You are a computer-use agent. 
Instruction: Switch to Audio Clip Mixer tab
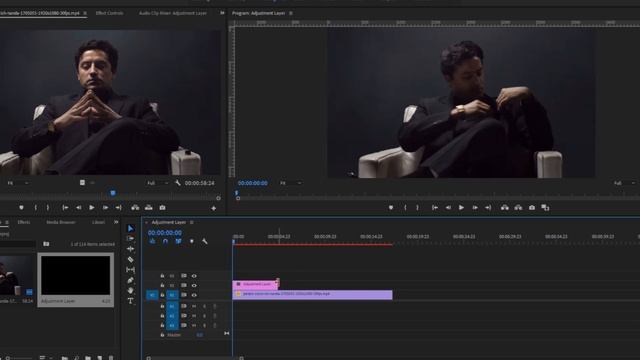click(173, 13)
